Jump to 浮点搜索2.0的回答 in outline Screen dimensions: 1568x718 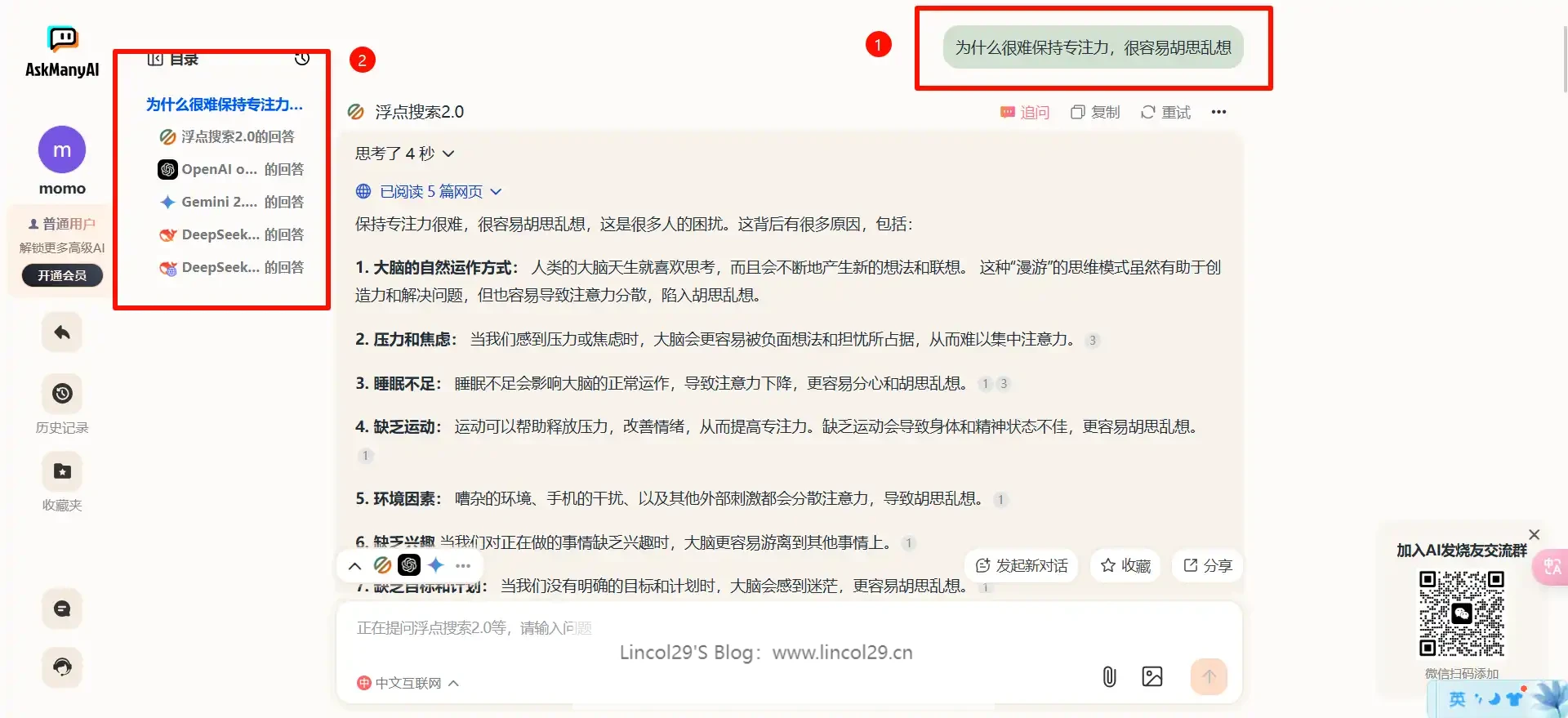(x=237, y=136)
